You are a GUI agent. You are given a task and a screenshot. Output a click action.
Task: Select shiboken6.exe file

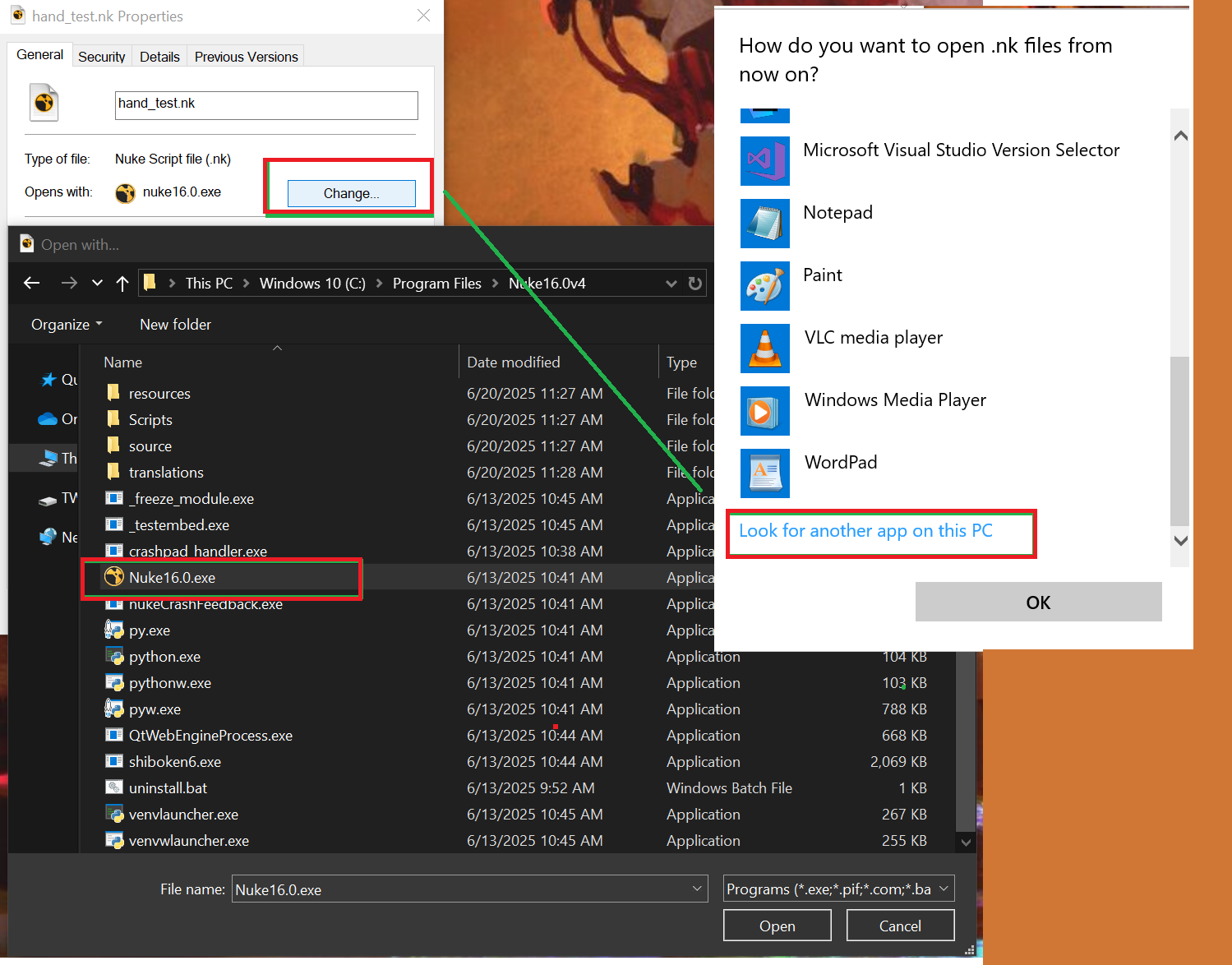tap(175, 762)
